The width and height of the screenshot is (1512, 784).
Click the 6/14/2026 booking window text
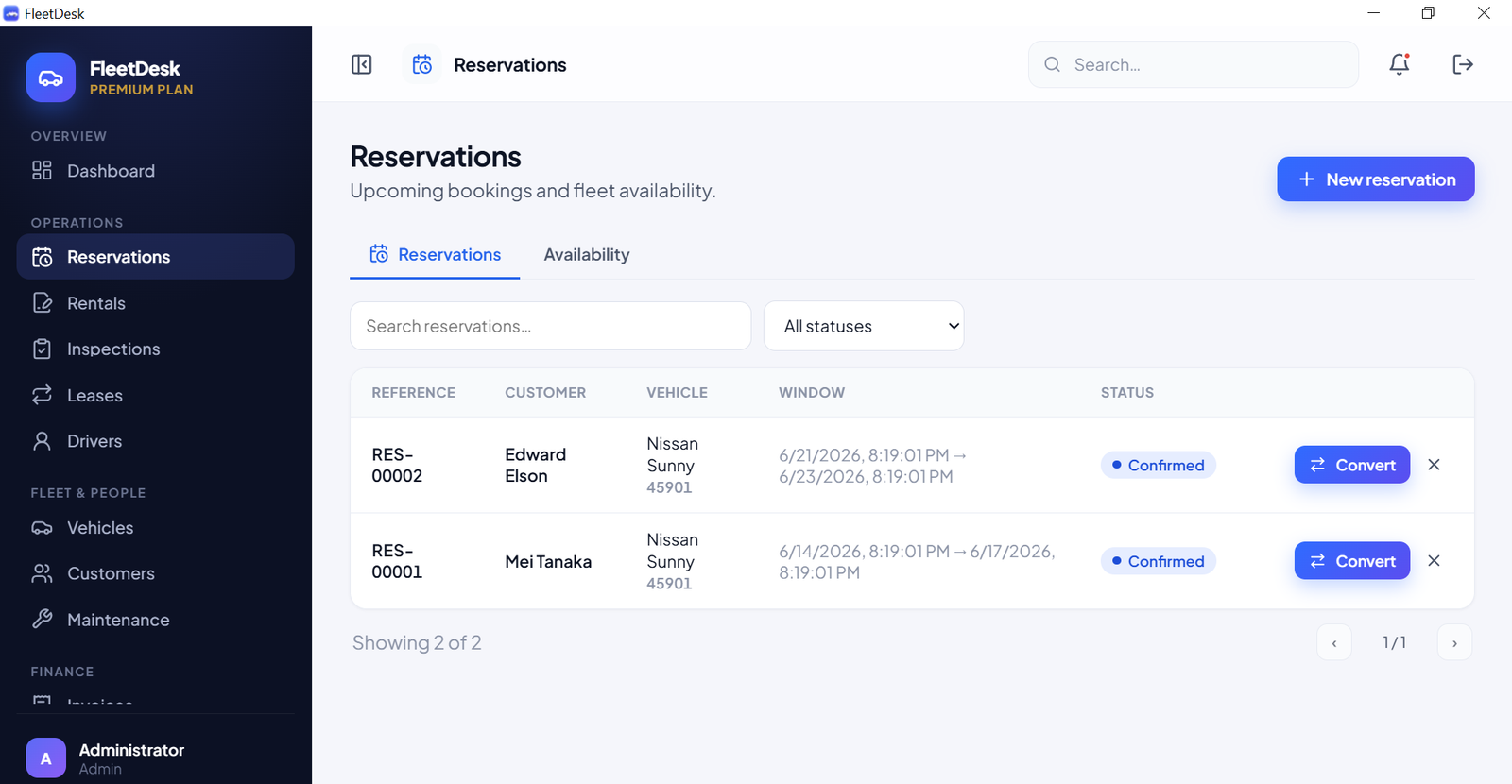[917, 561]
